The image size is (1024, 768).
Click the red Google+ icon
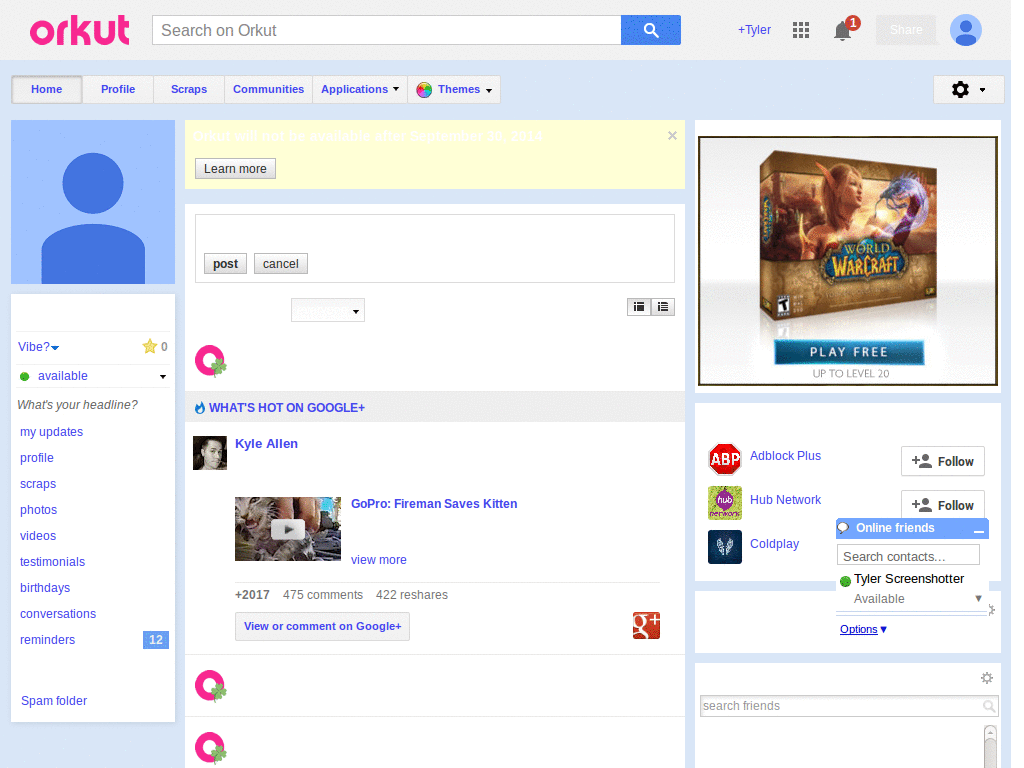pyautogui.click(x=646, y=626)
